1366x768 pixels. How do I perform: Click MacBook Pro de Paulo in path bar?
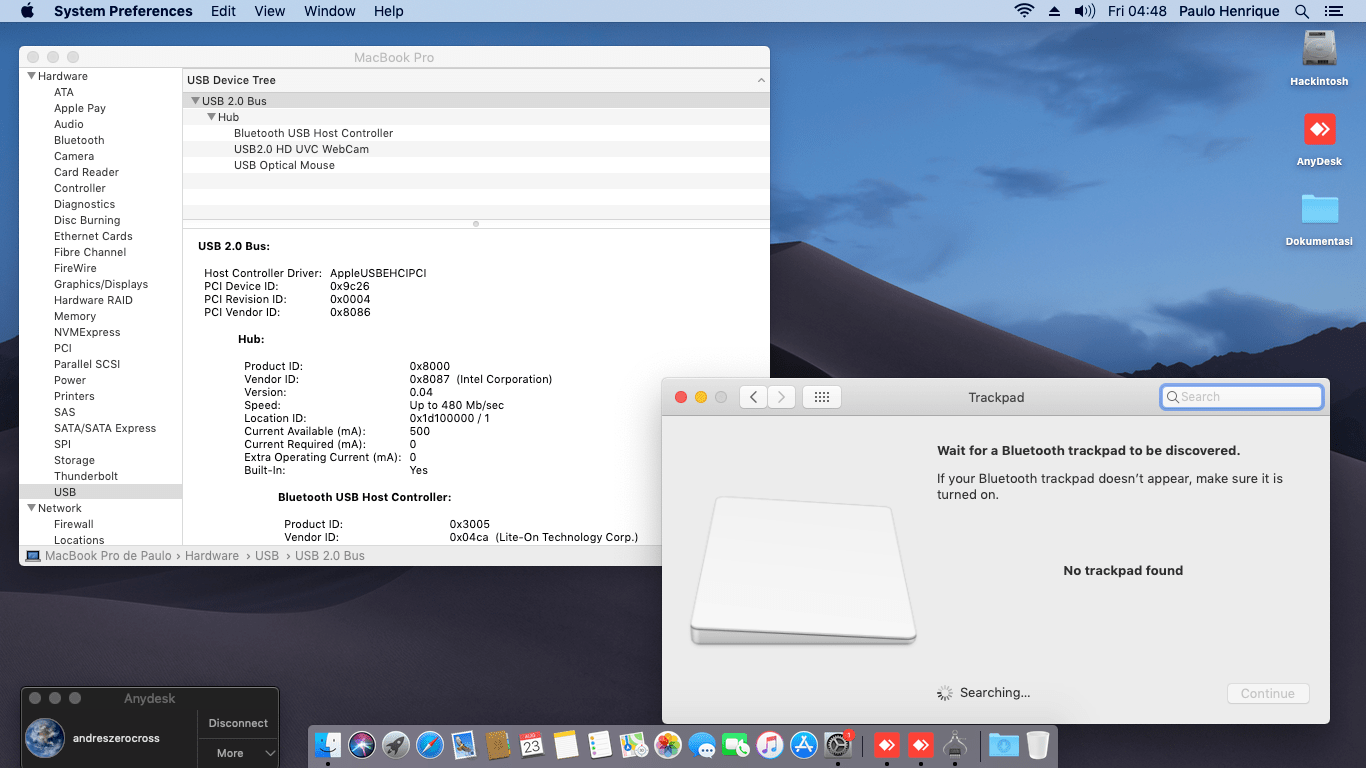pos(109,556)
